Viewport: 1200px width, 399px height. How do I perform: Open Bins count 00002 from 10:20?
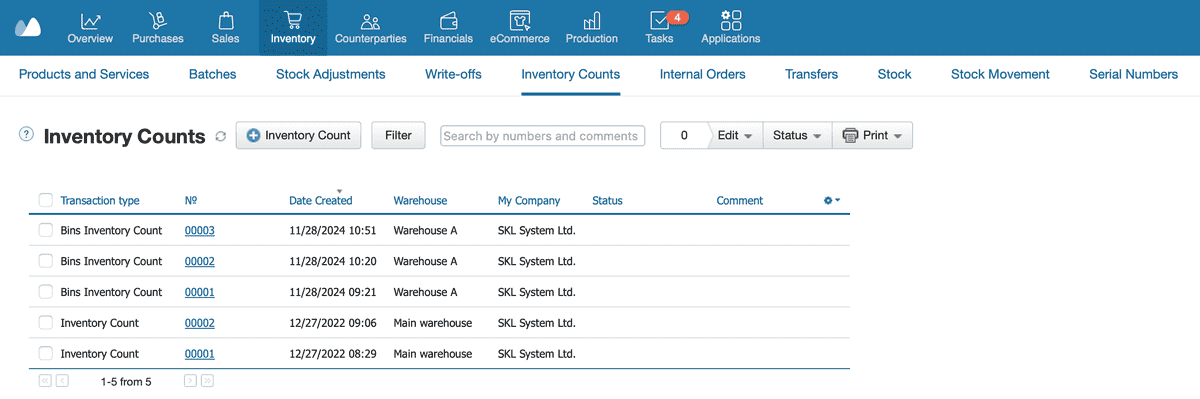tap(199, 261)
